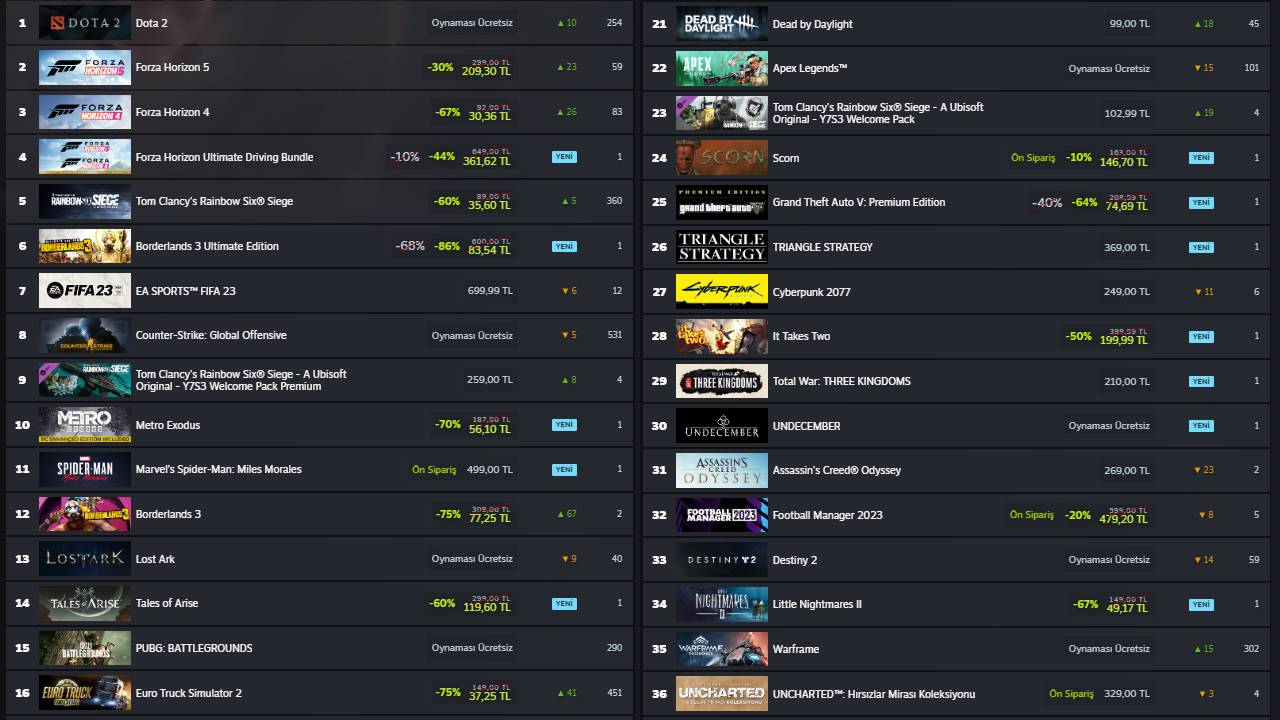This screenshot has width=1280, height=720.
Task: Click the PUBG Battlegrounds thumbnail
Action: (x=85, y=648)
